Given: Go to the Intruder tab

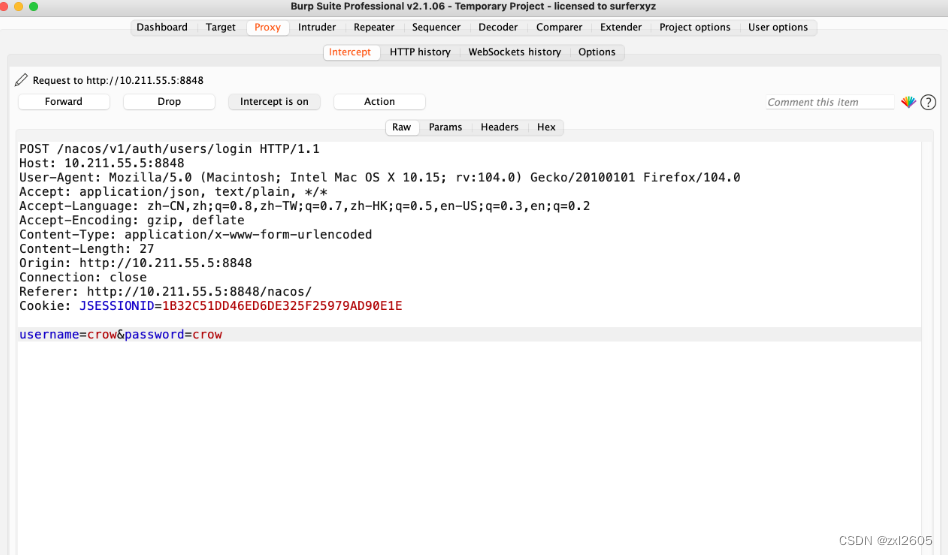Looking at the screenshot, I should 317,27.
